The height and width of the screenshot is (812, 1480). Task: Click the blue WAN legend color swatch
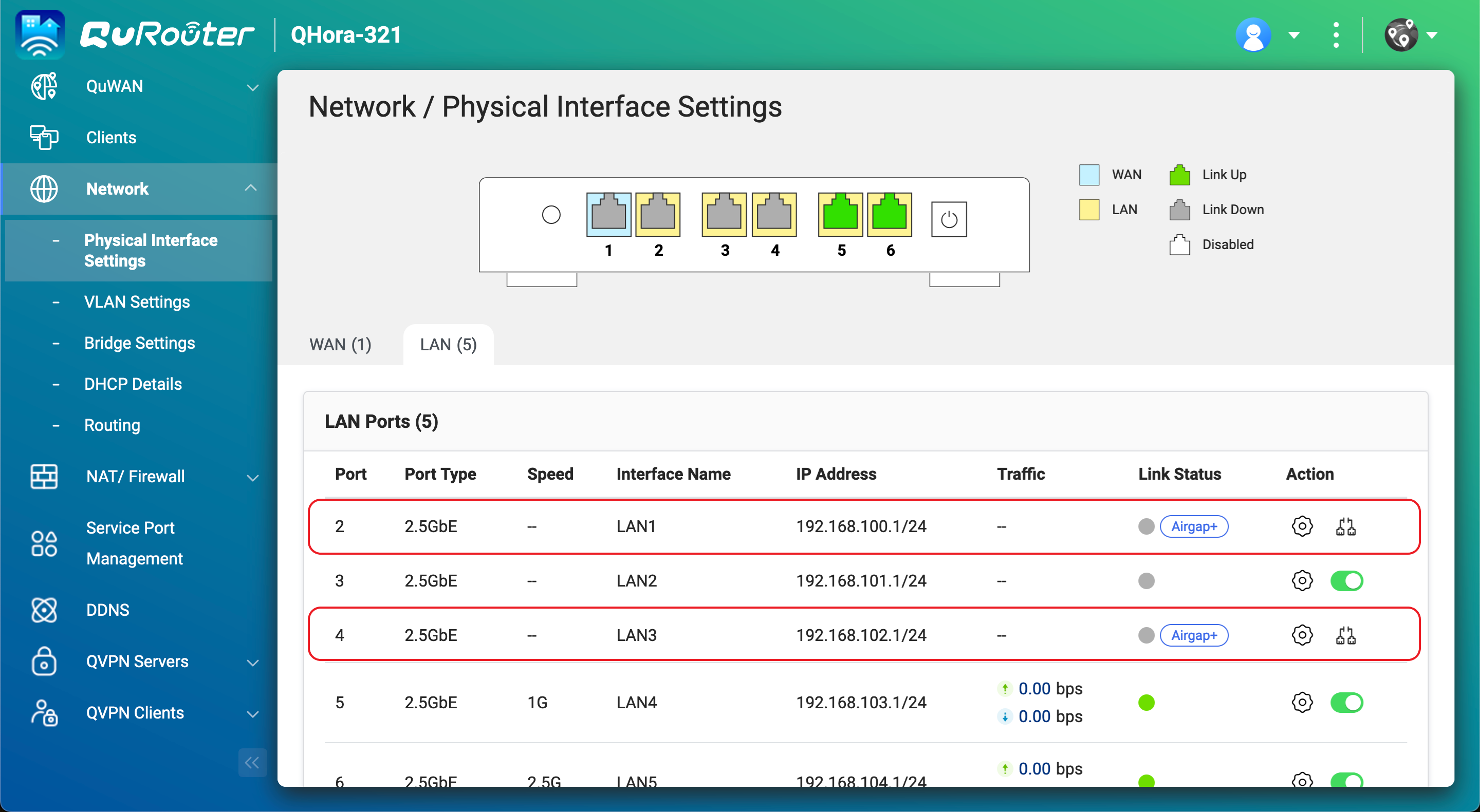[x=1089, y=175]
